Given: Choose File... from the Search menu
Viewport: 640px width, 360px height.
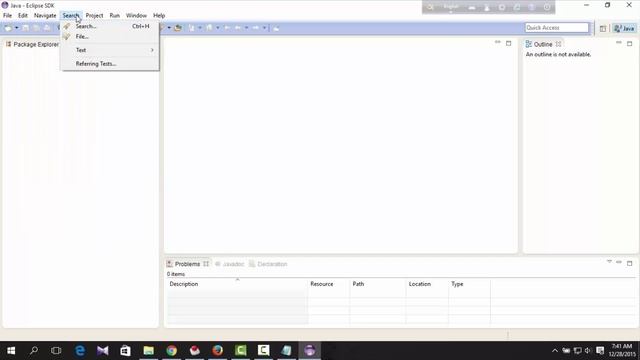Looking at the screenshot, I should (x=110, y=37).
